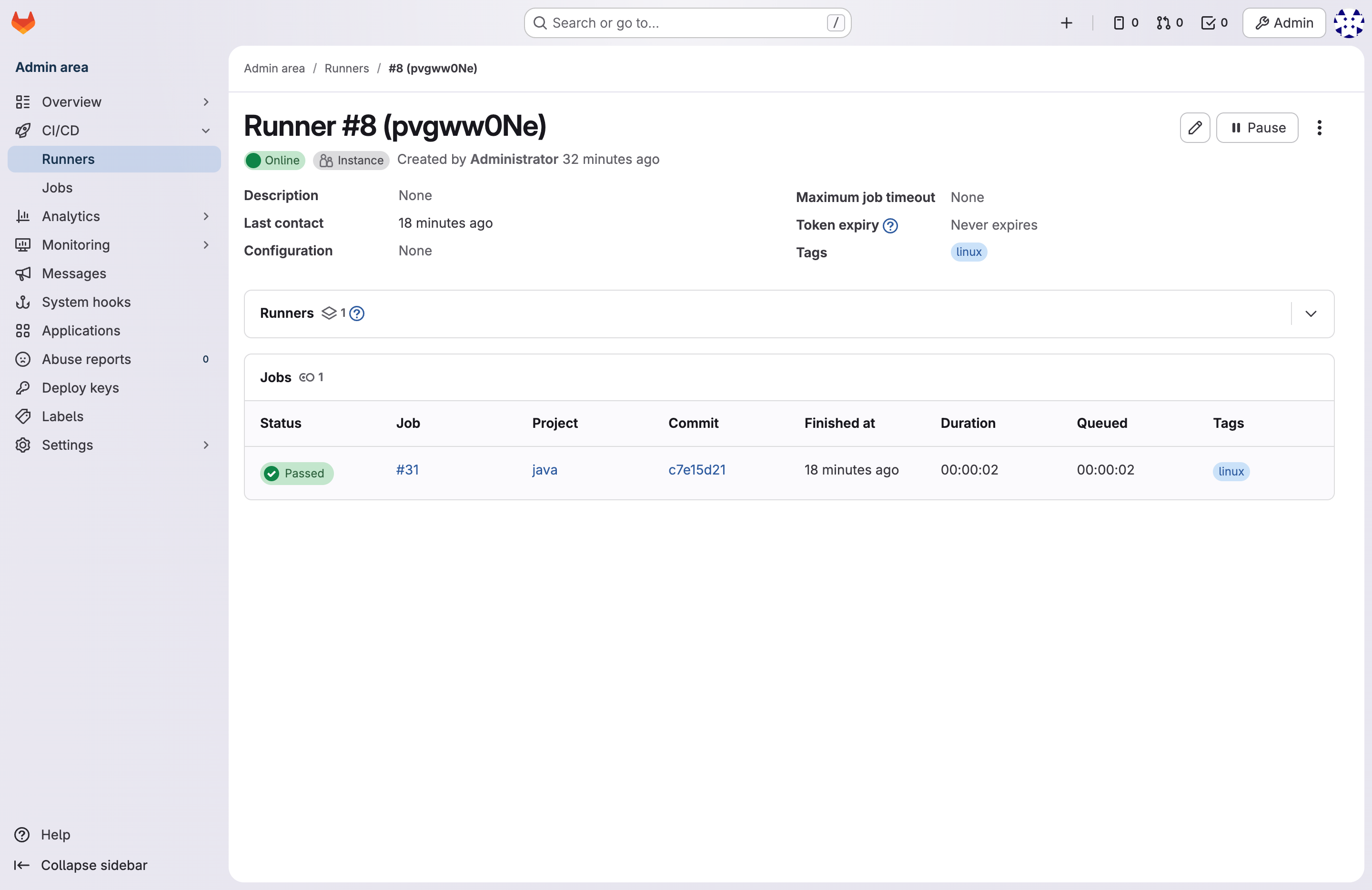This screenshot has height=890, width=1372.
Task: Click the Token expiry help icon
Action: point(890,225)
